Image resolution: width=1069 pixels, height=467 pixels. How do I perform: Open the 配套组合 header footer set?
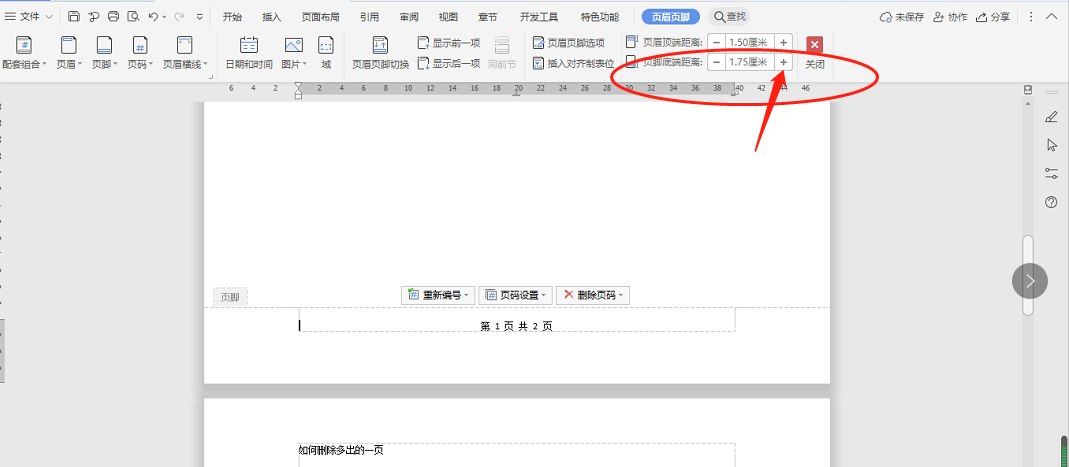coord(25,54)
